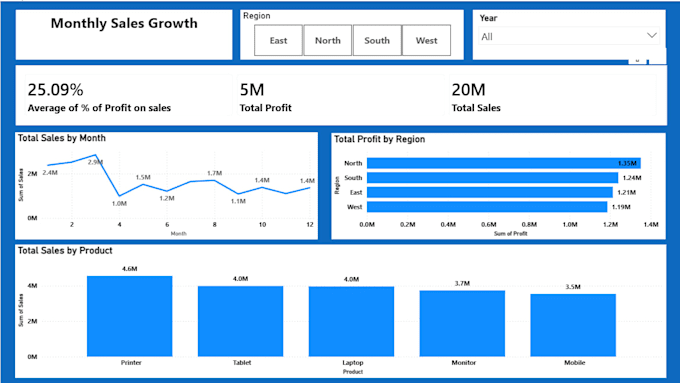The image size is (680, 383).
Task: Click the Mobile bar in sales chart
Action: [x=573, y=325]
